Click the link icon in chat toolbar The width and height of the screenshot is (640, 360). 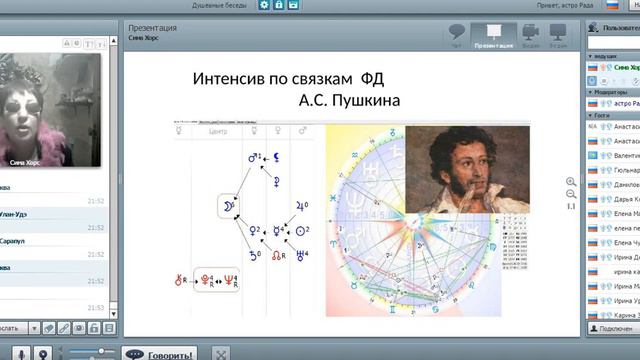point(64,328)
